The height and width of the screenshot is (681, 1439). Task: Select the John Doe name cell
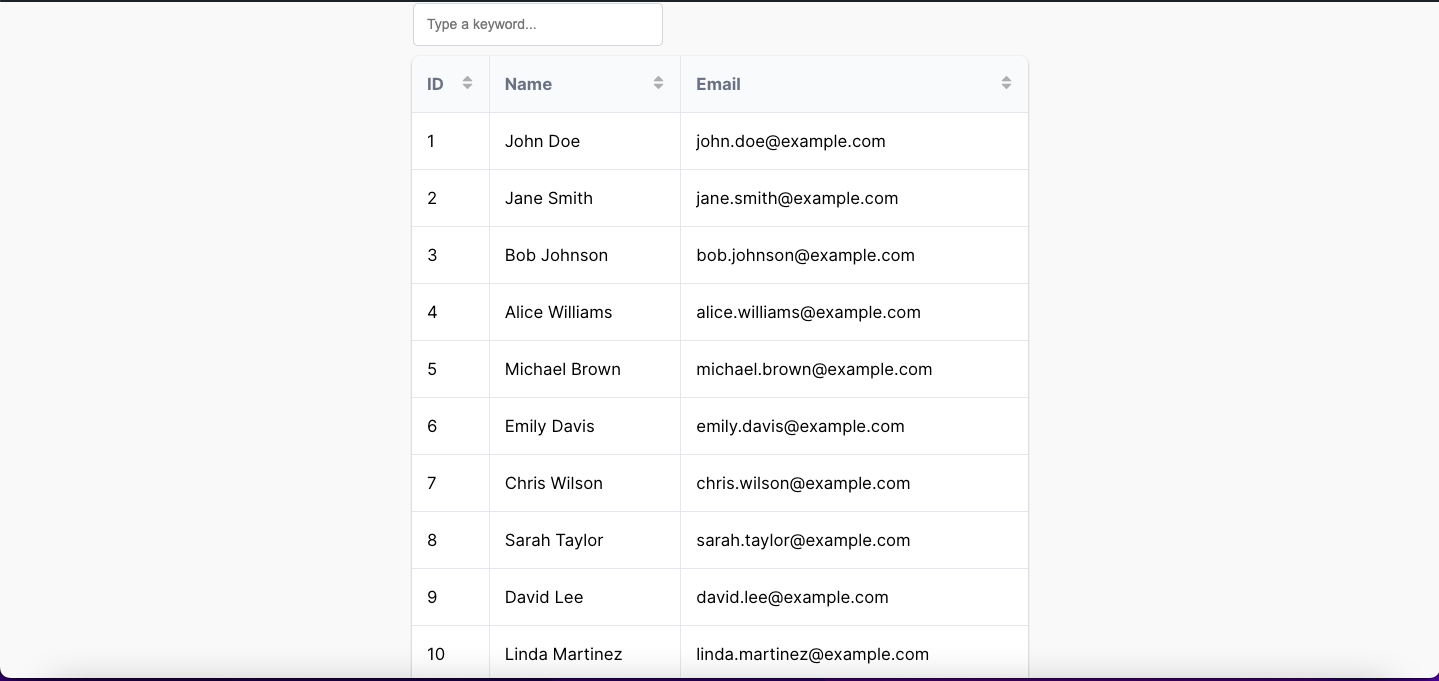(585, 141)
